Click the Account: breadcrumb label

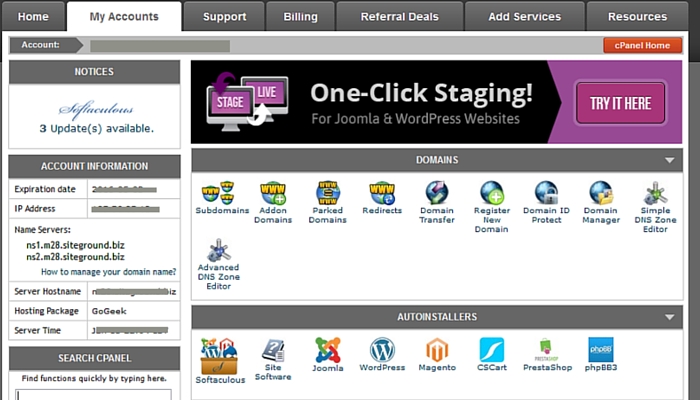[40, 45]
